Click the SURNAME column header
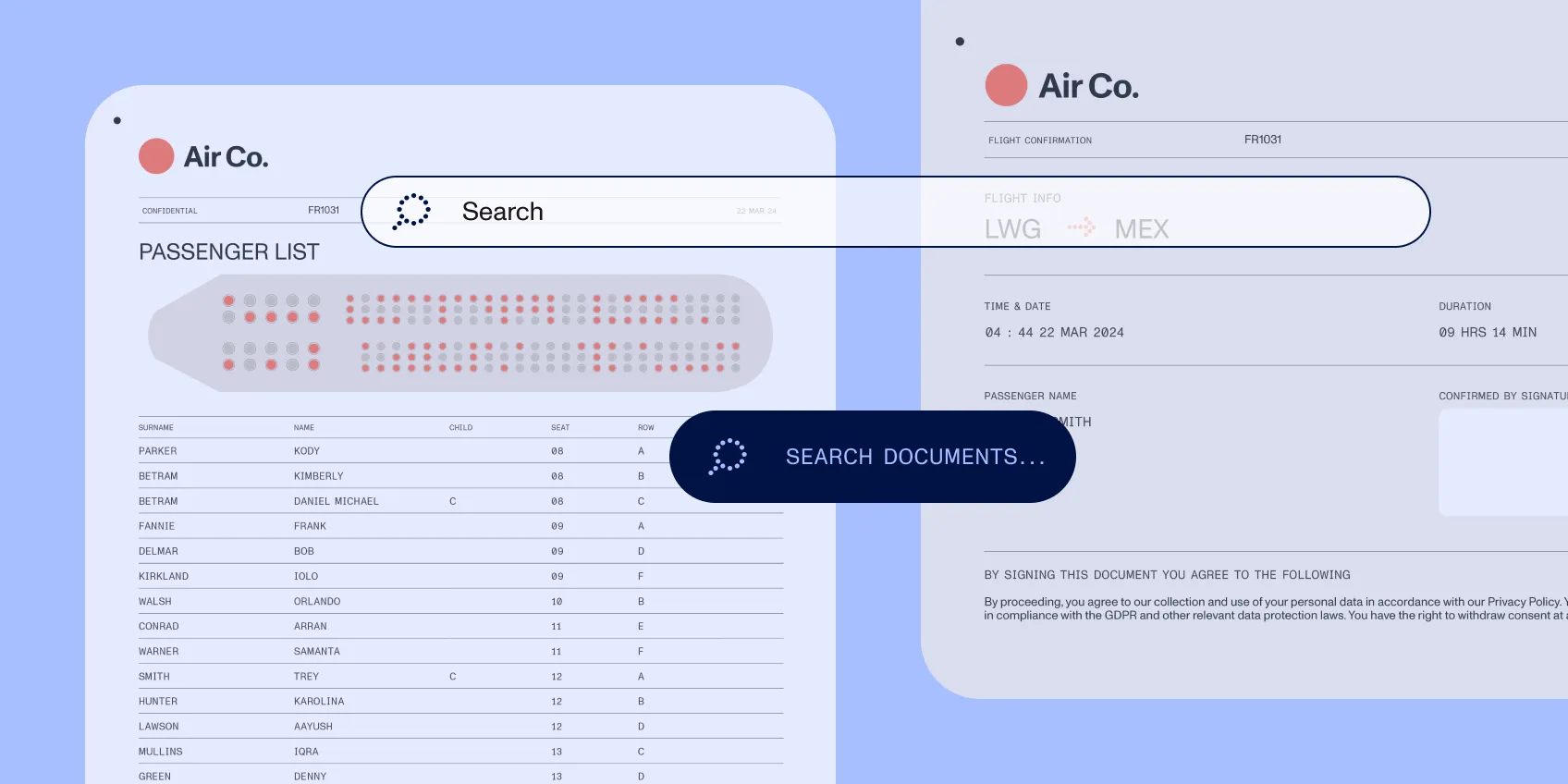The width and height of the screenshot is (1568, 784). (156, 428)
